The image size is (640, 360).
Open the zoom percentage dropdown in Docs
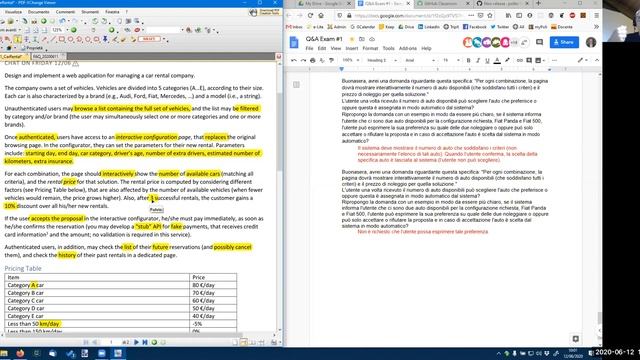tap(351, 60)
